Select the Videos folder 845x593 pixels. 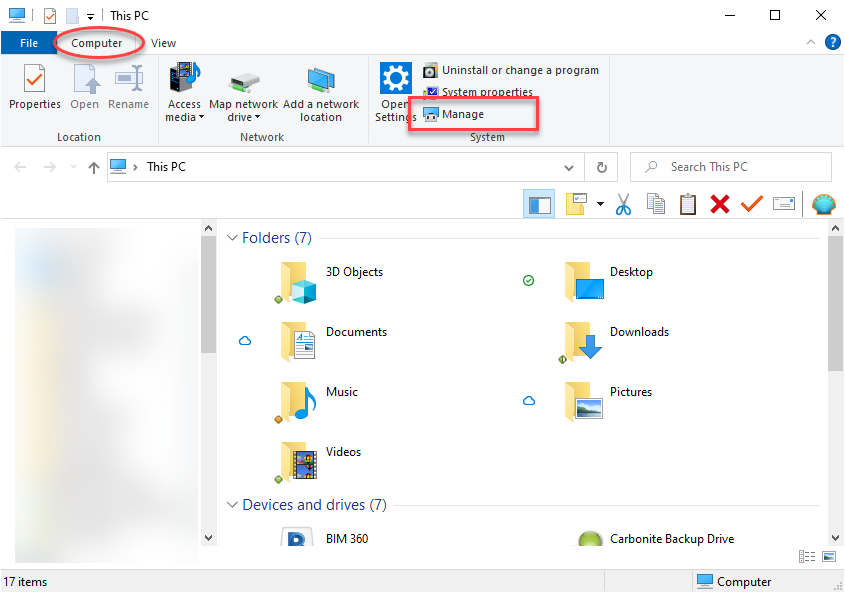click(318, 461)
